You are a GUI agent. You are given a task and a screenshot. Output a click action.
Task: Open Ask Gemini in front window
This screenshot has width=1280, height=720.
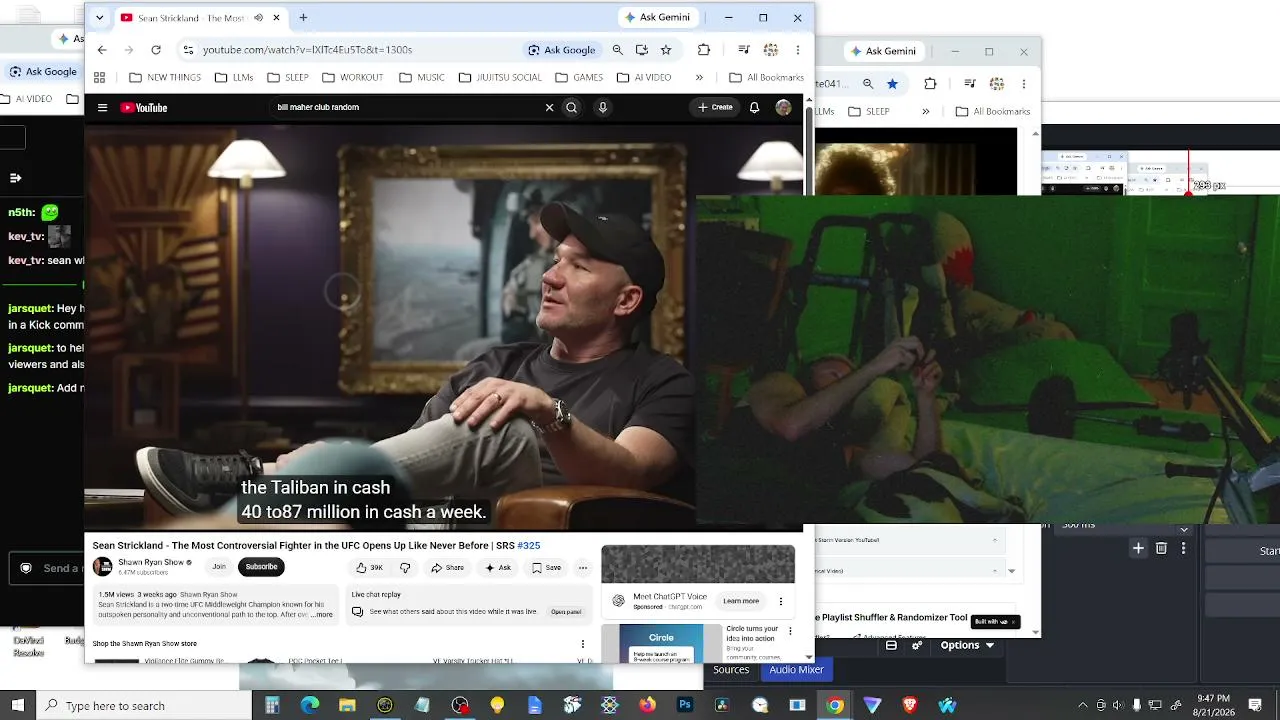[658, 17]
